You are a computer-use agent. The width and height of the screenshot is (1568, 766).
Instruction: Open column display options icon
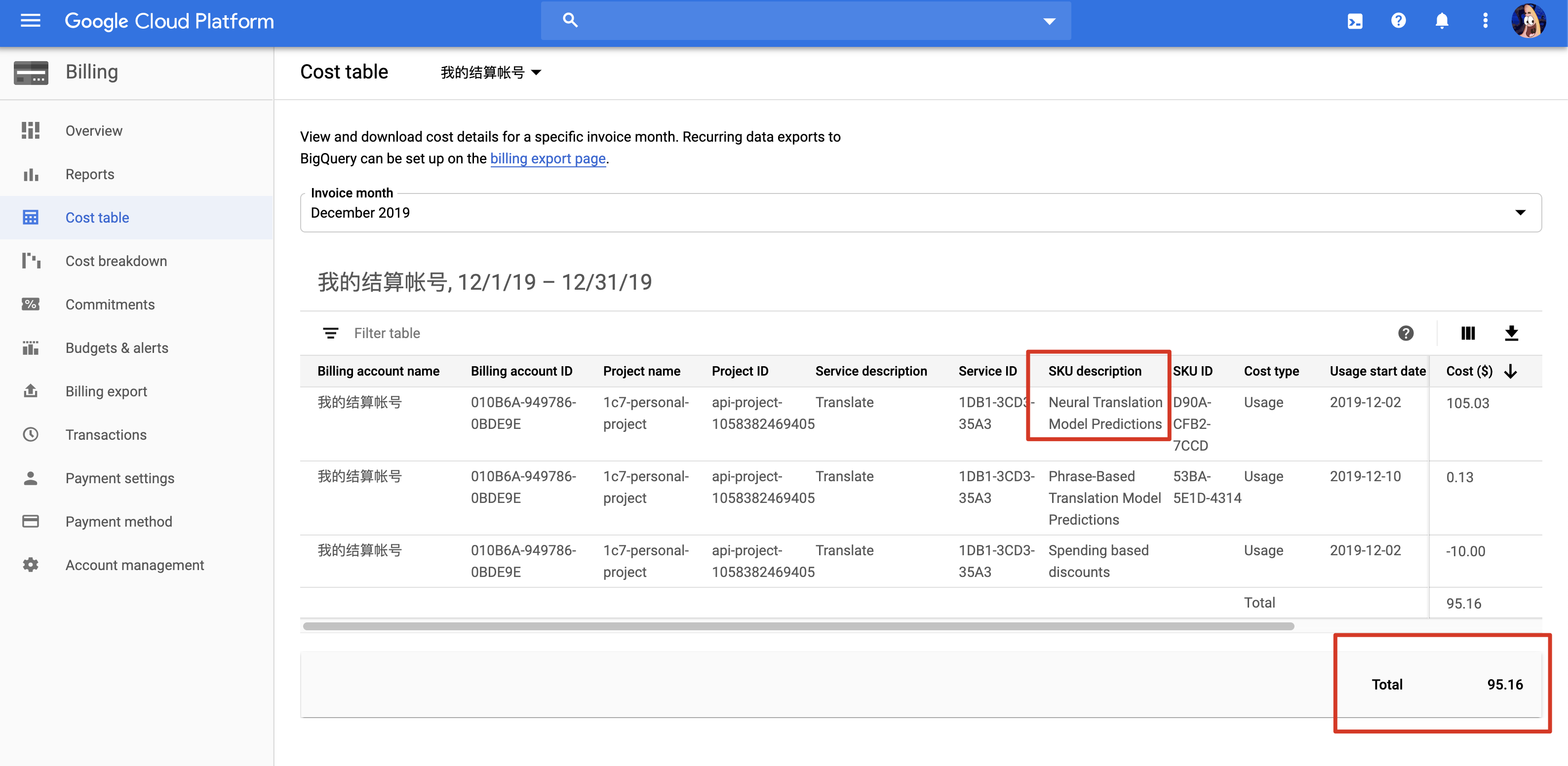[x=1468, y=334]
